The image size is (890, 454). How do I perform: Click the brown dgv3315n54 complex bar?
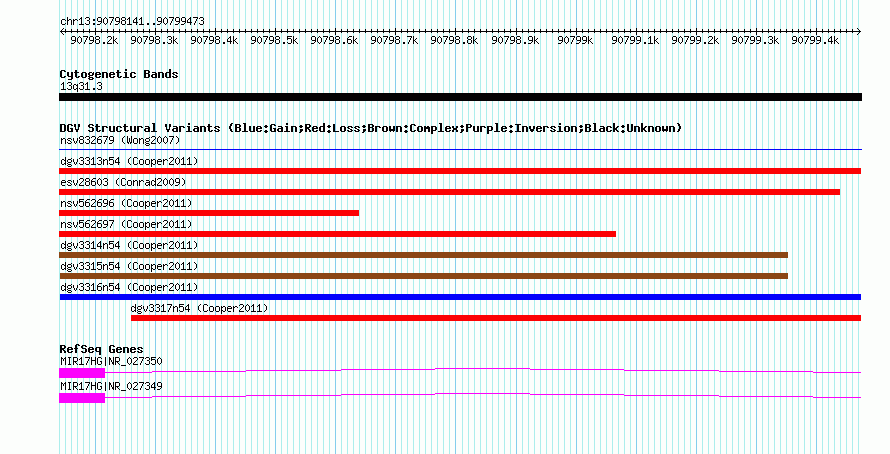pos(423,276)
